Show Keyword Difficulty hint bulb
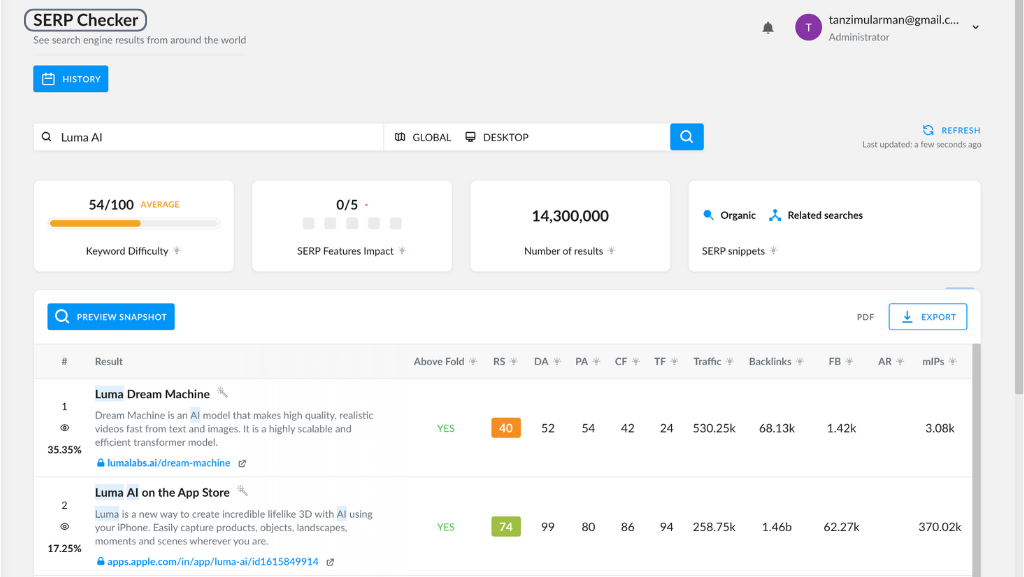1024x577 pixels. pos(177,251)
